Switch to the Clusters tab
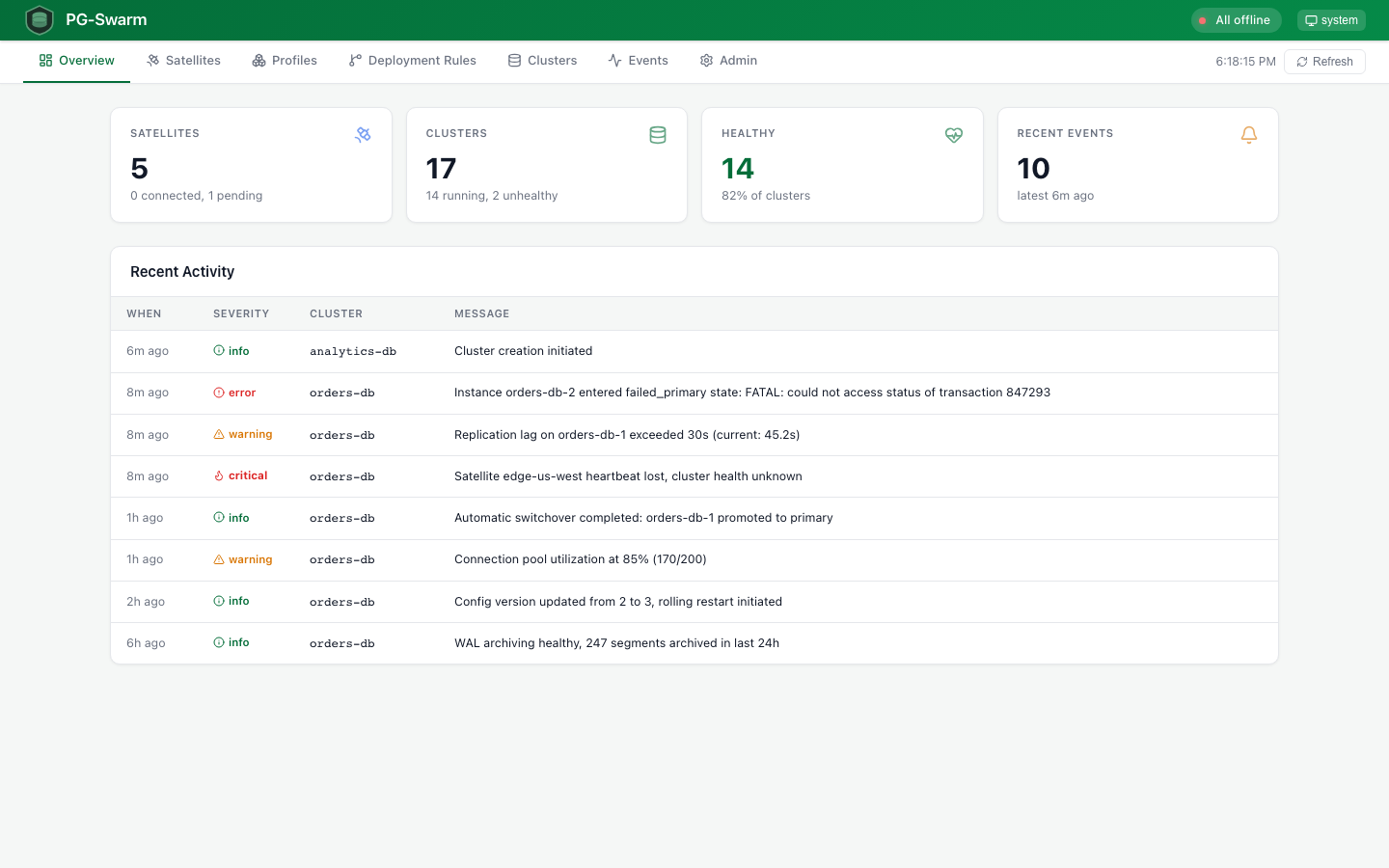 (x=542, y=61)
